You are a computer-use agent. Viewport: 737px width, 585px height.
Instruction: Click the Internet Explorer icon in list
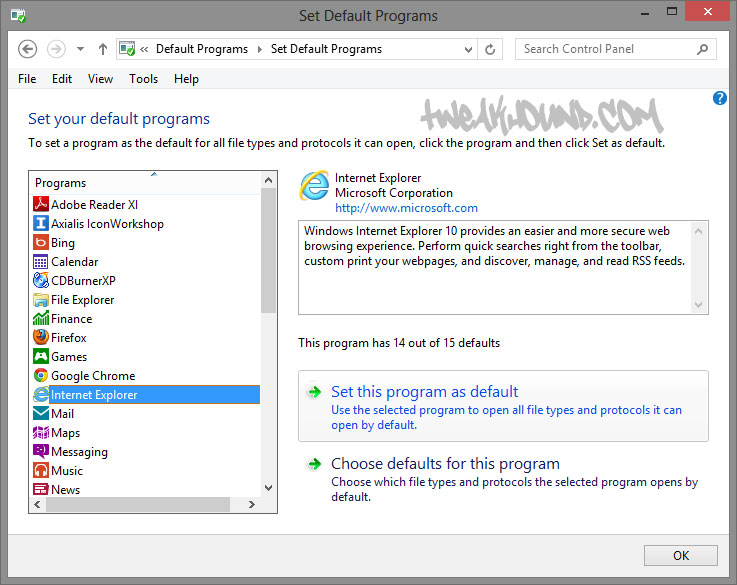(x=41, y=394)
